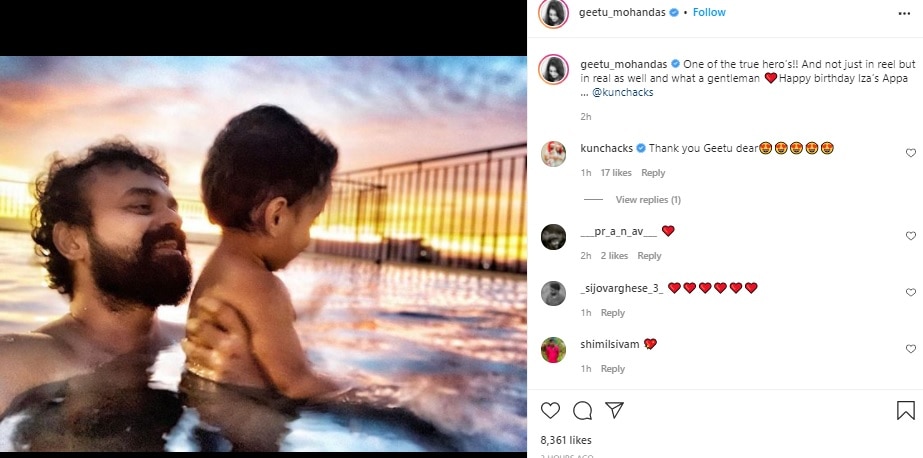Open _sijovarghese_3_ commenter avatar
923x458 pixels.
click(554, 293)
